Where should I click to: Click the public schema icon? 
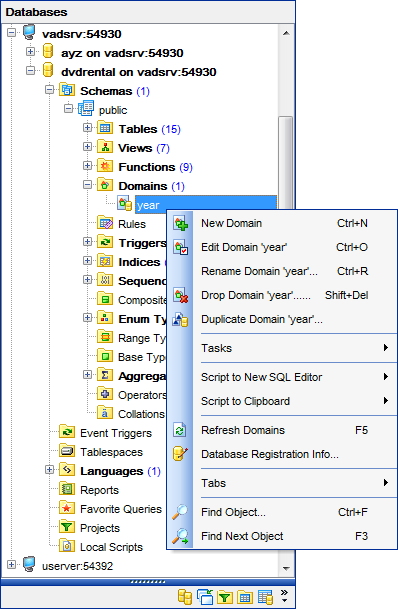pyautogui.click(x=86, y=108)
